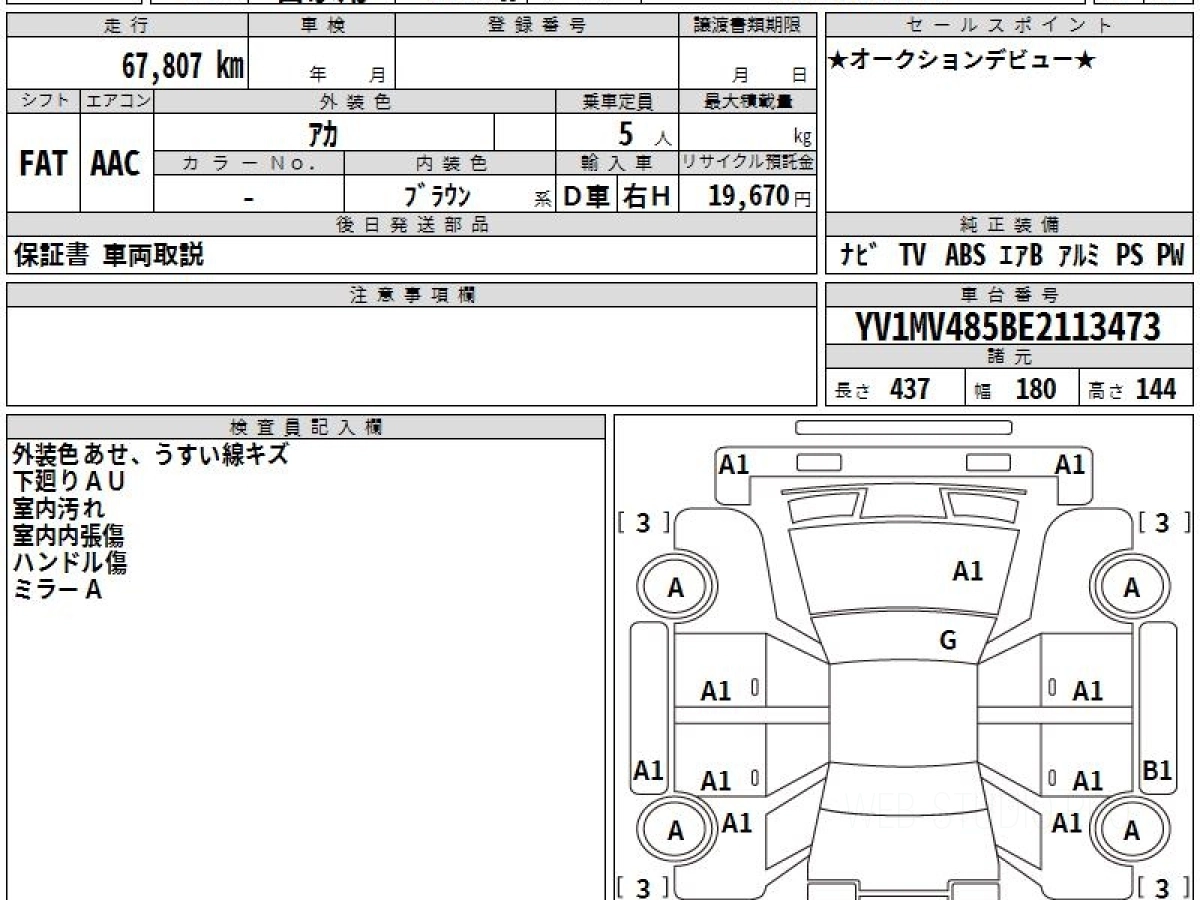Click the PW equipment label
Viewport: 1200px width, 900px height.
tap(1170, 255)
